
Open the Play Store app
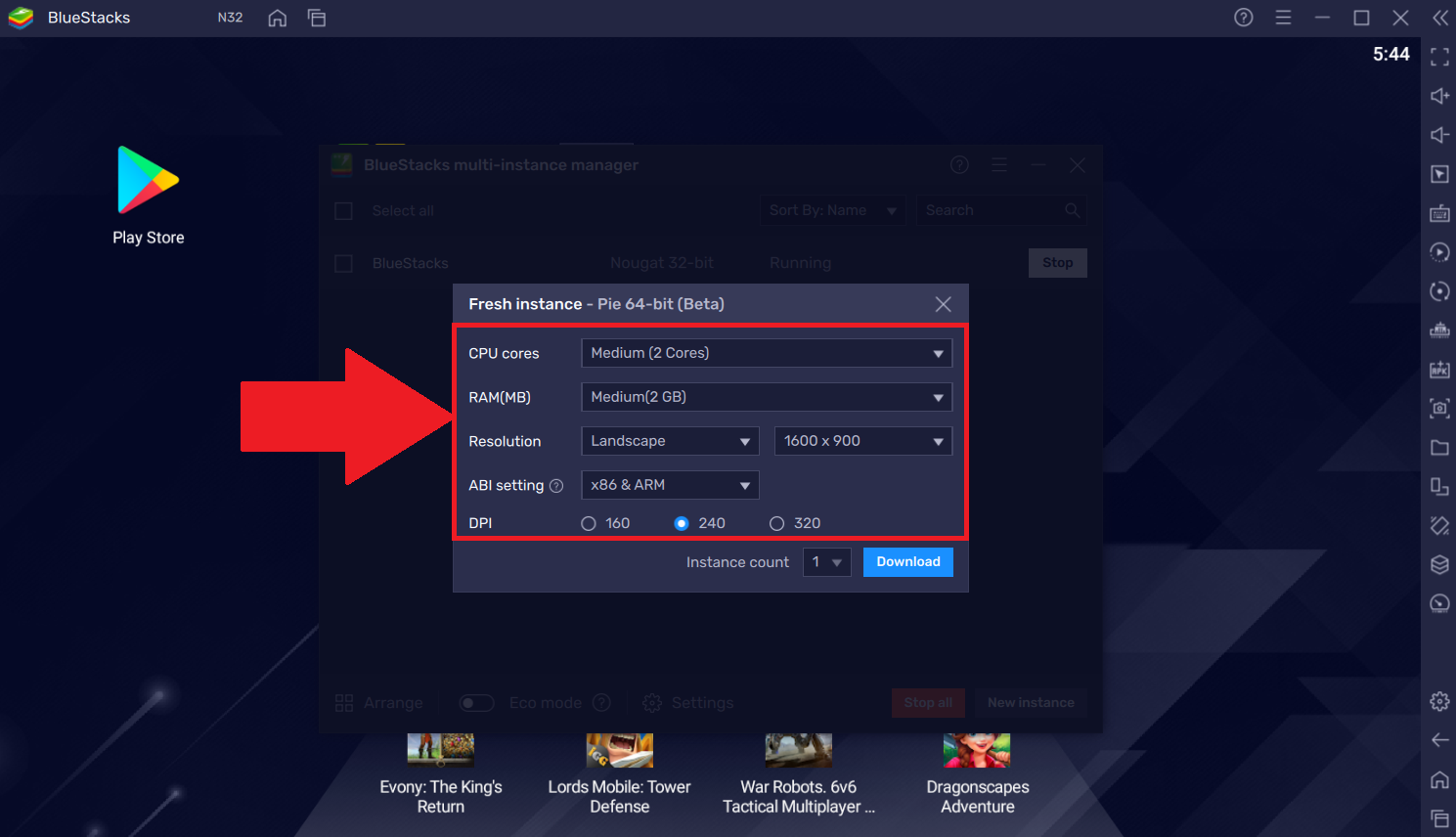pos(149,196)
